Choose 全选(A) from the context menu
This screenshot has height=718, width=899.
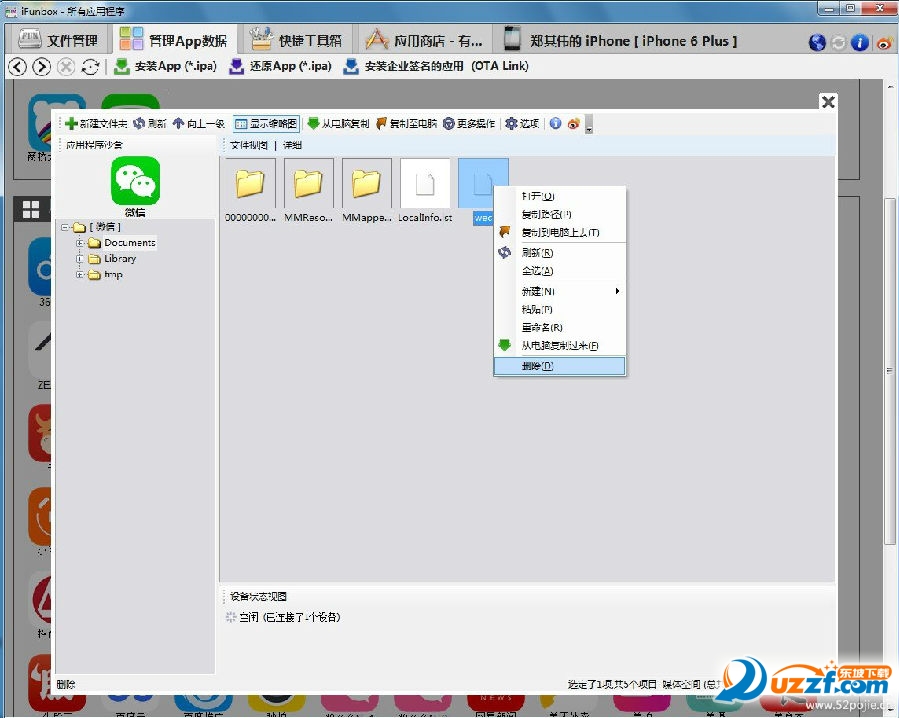tap(560, 271)
